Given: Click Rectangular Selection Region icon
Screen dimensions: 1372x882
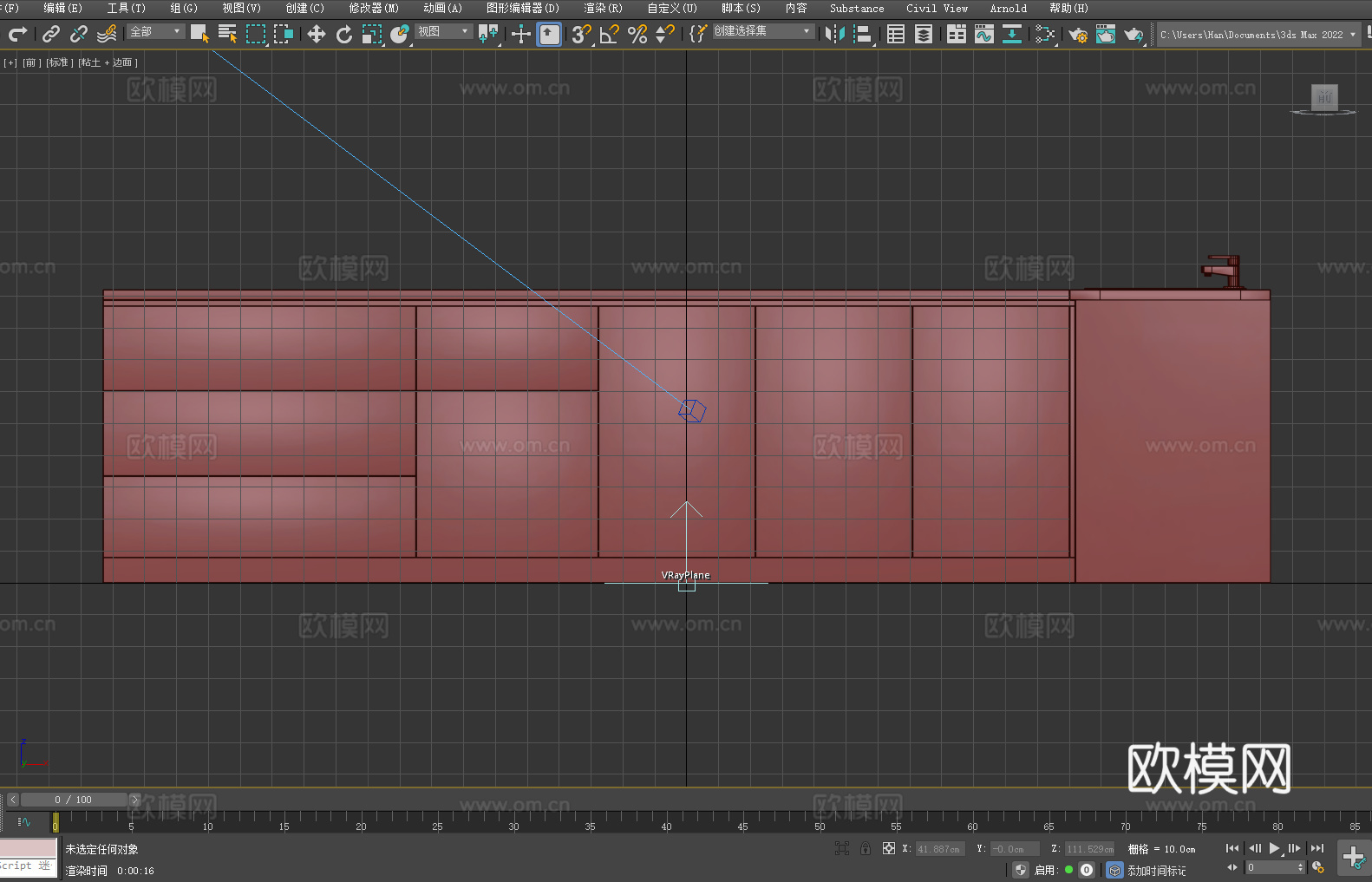Looking at the screenshot, I should 256,34.
